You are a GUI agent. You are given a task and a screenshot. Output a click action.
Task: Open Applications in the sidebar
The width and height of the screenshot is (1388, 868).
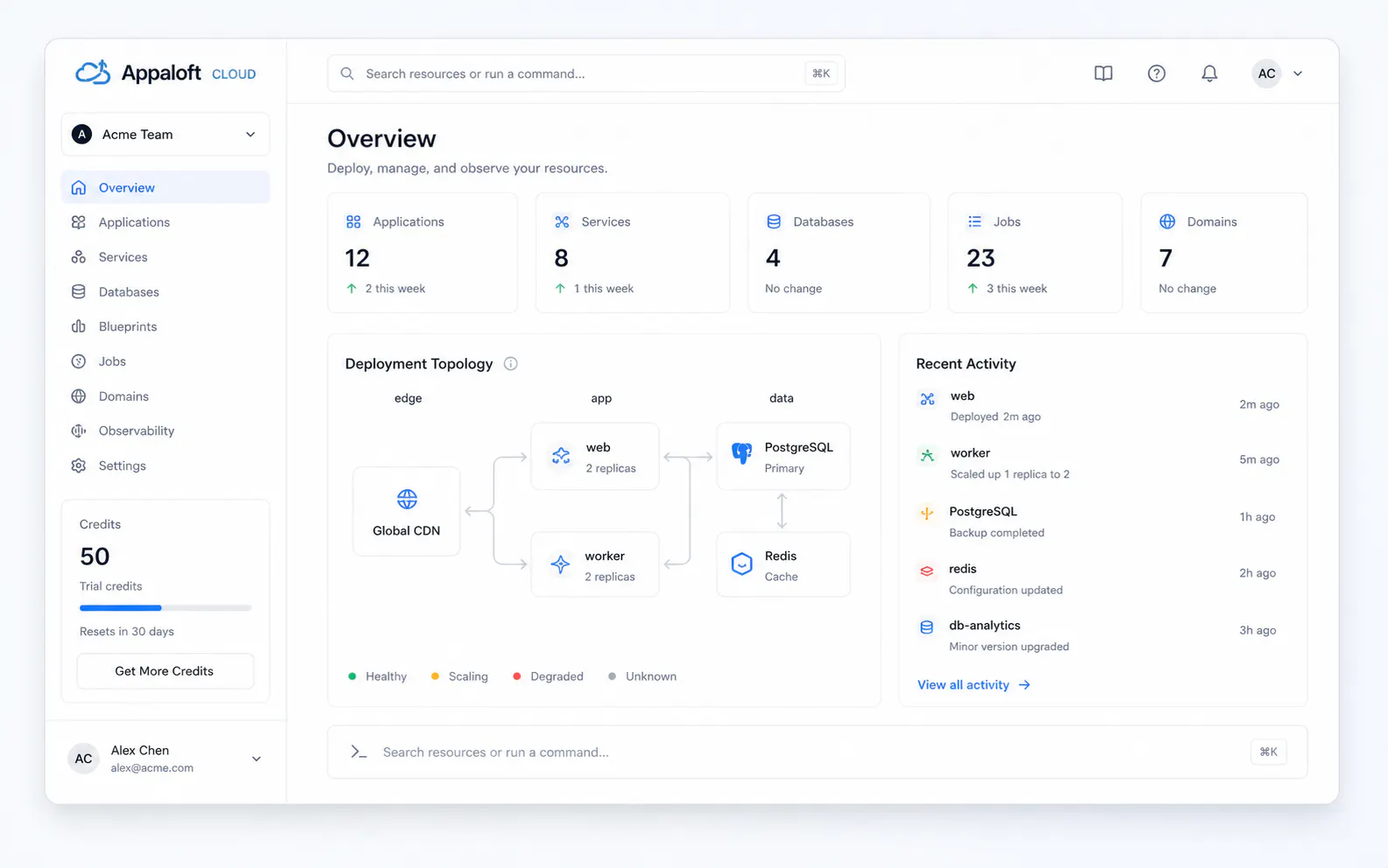[x=165, y=222]
